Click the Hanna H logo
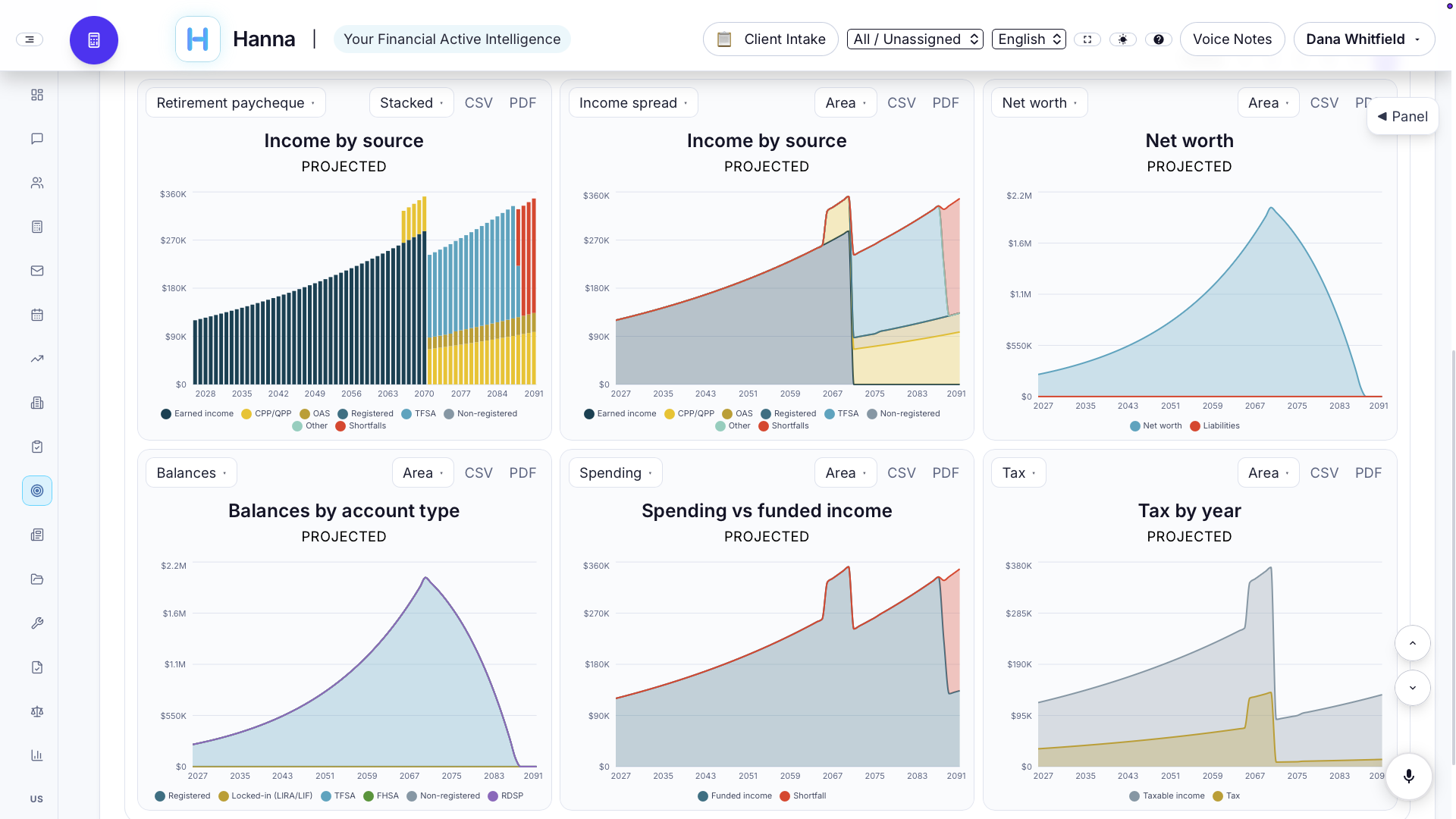 [x=198, y=39]
